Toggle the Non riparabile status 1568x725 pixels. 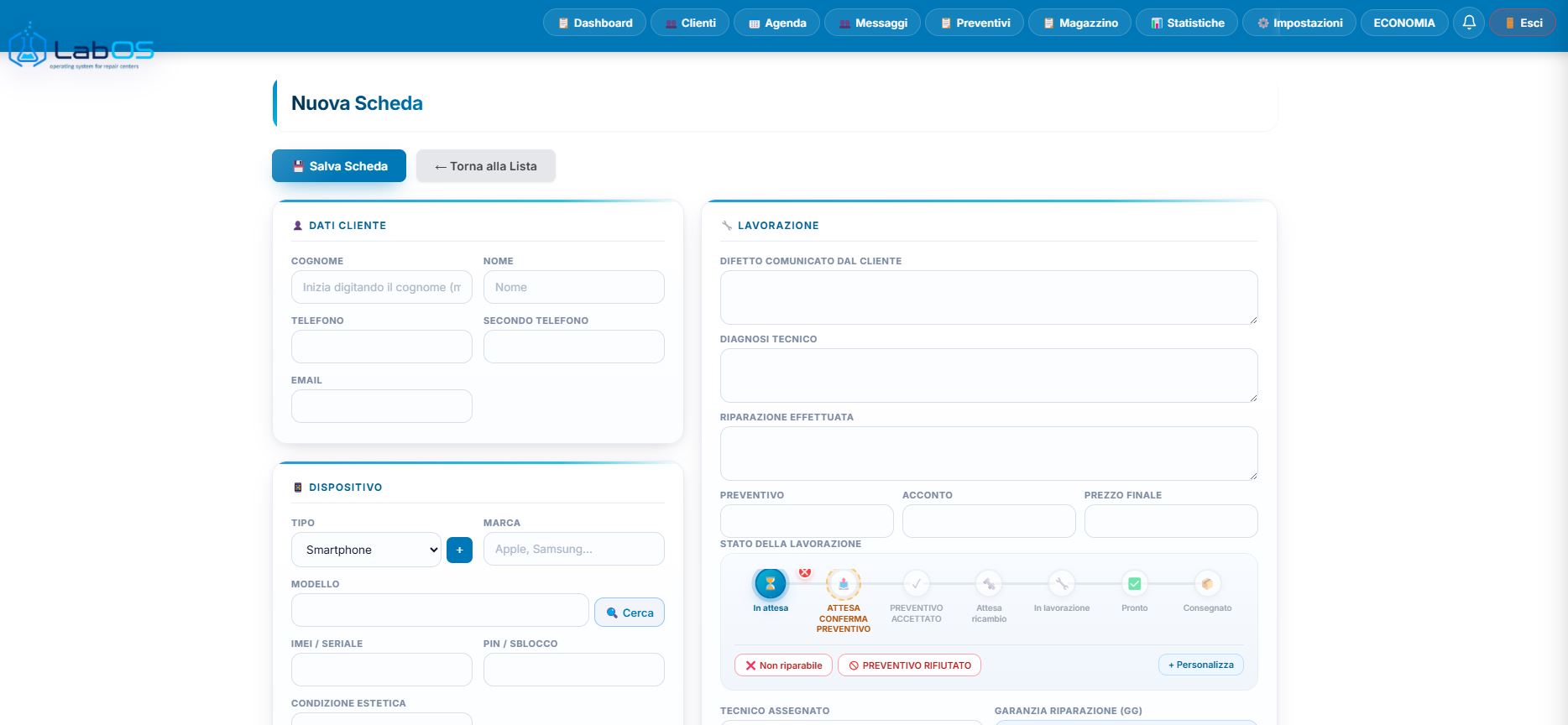784,665
